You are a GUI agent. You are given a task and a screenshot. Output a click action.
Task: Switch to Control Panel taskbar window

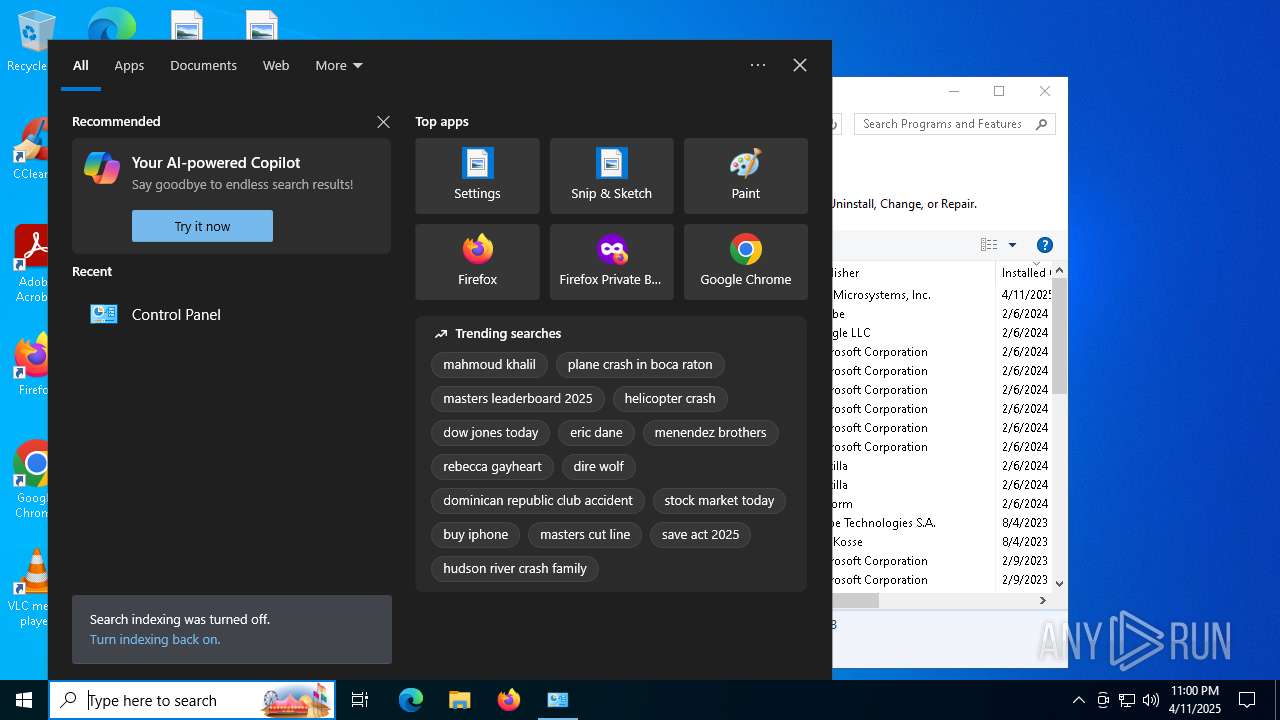coord(557,700)
